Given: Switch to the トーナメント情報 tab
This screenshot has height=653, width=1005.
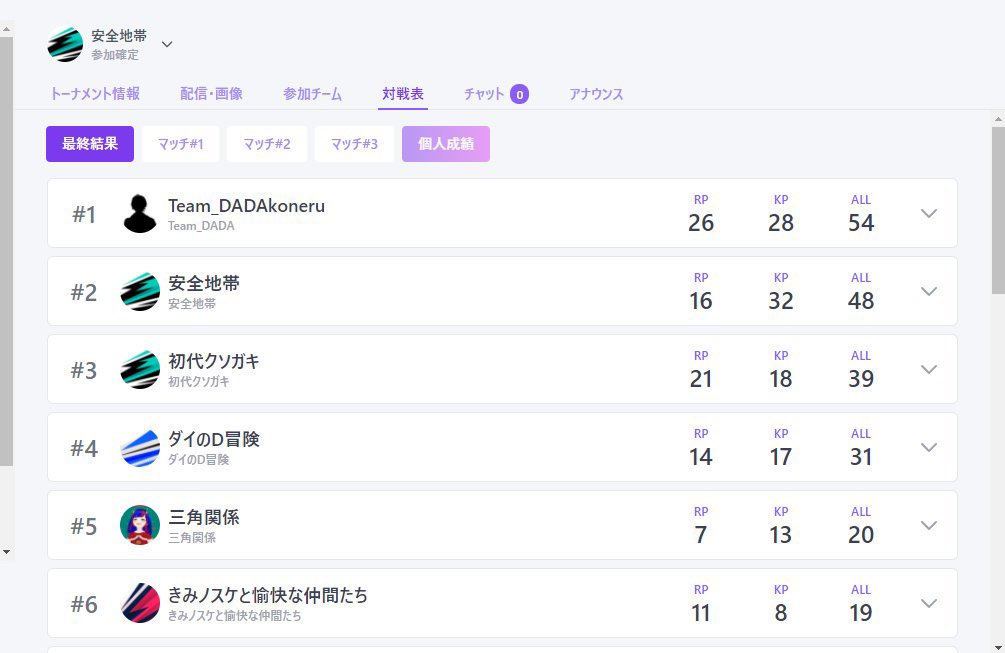Looking at the screenshot, I should (95, 94).
